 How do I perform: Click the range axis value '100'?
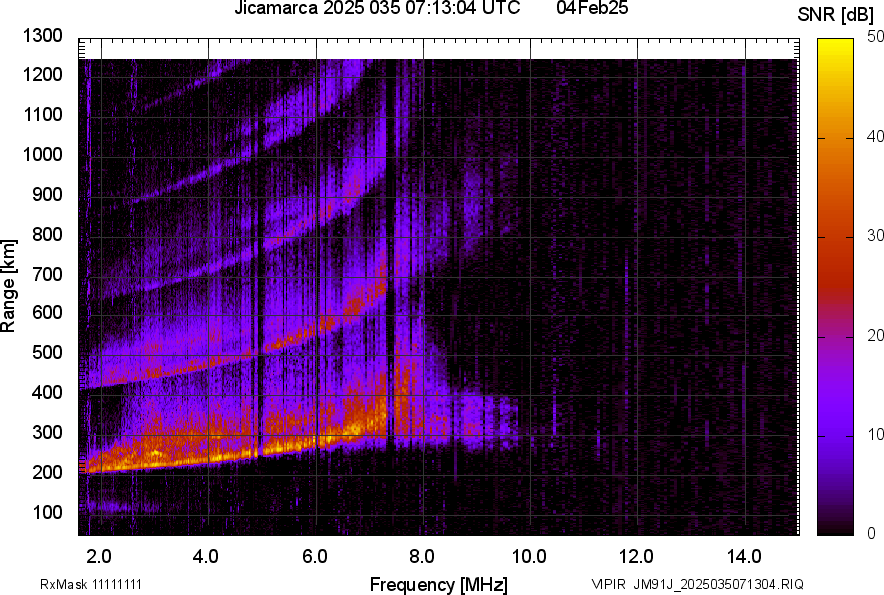click(47, 512)
